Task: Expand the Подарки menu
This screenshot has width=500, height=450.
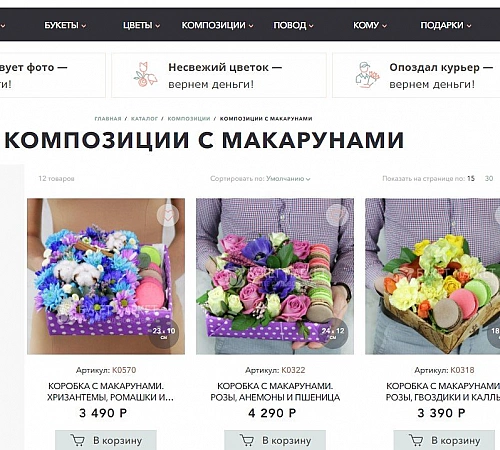Action: tap(446, 25)
